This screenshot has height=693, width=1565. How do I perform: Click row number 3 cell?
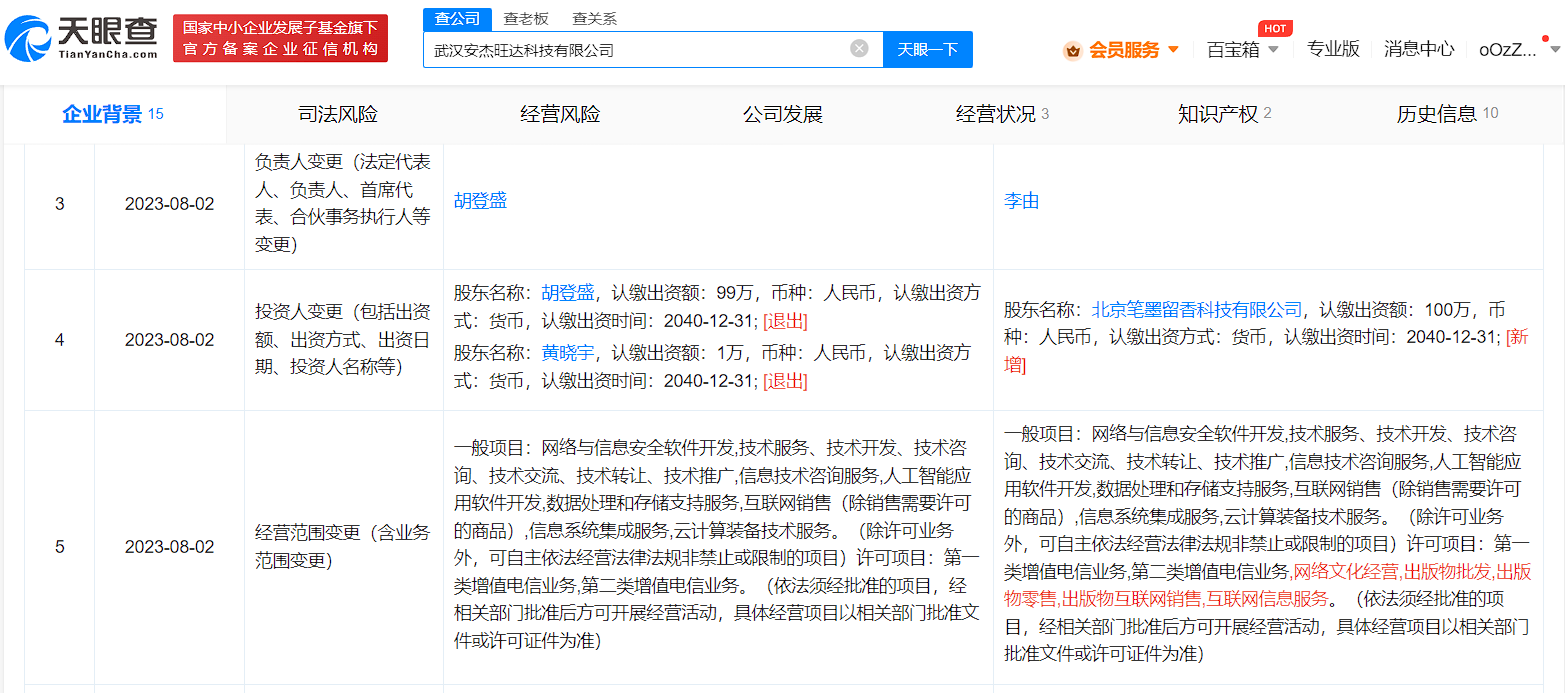coord(59,204)
